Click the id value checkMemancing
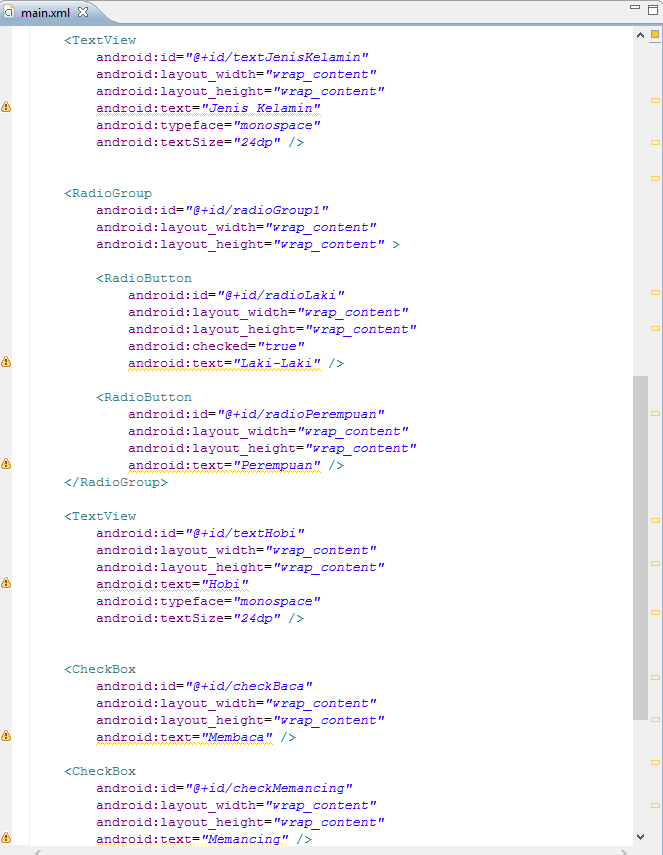Viewport: 663px width, 855px height. click(x=269, y=788)
